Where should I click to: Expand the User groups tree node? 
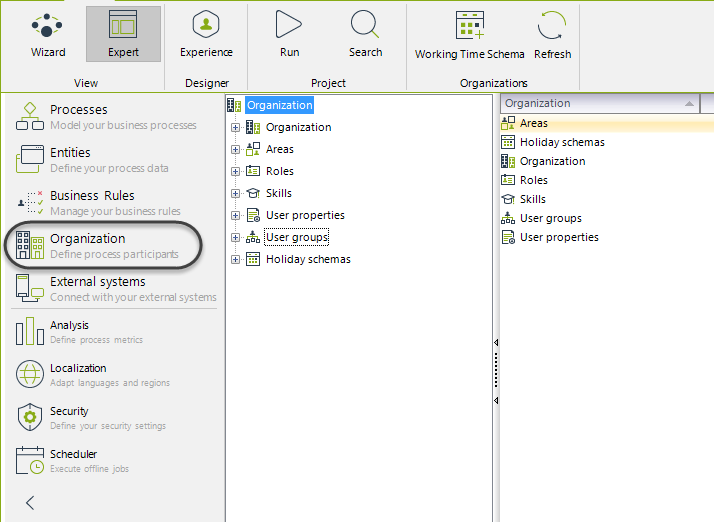[x=235, y=237]
